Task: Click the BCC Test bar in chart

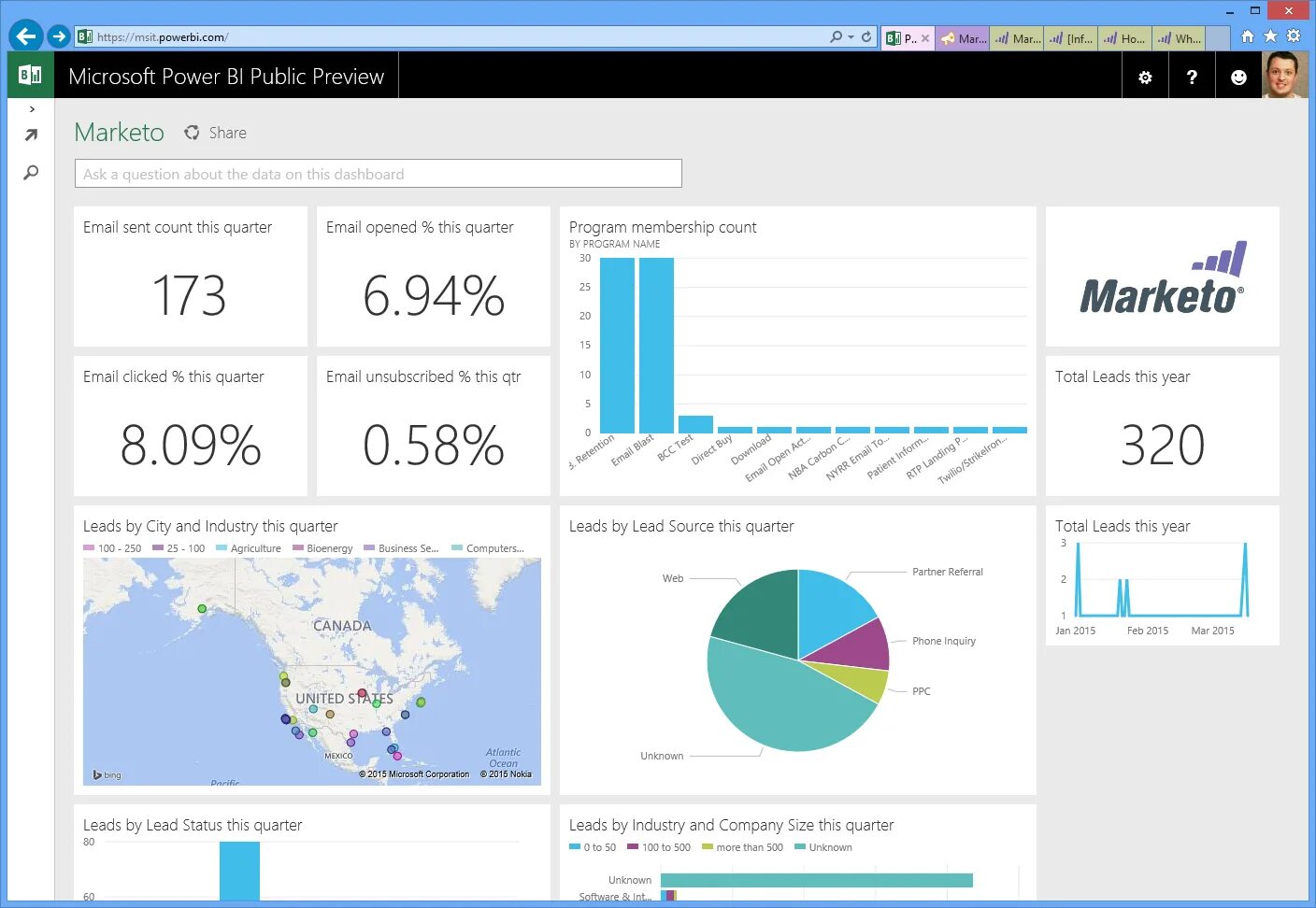Action: tap(695, 424)
